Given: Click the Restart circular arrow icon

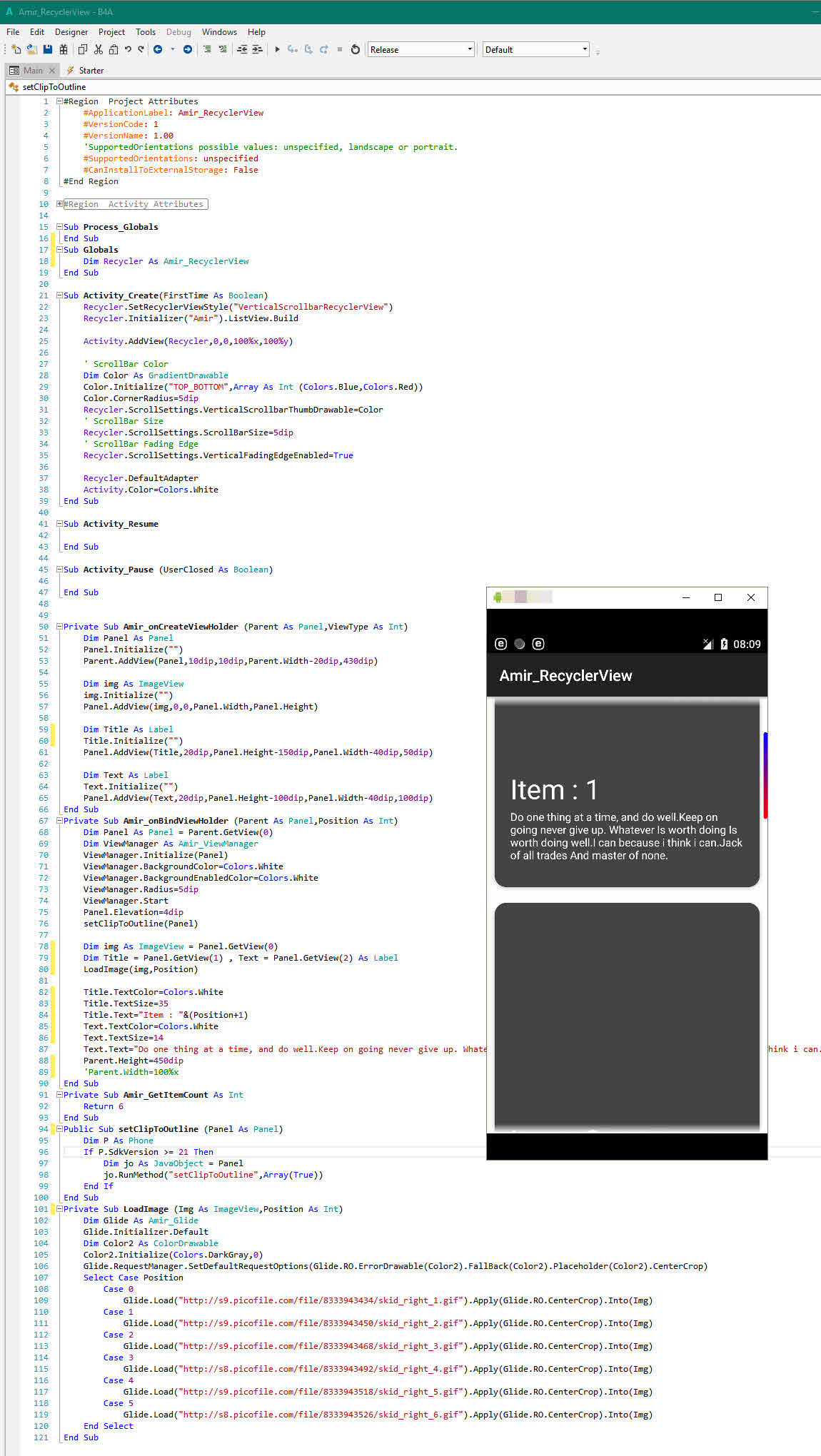Looking at the screenshot, I should [356, 49].
